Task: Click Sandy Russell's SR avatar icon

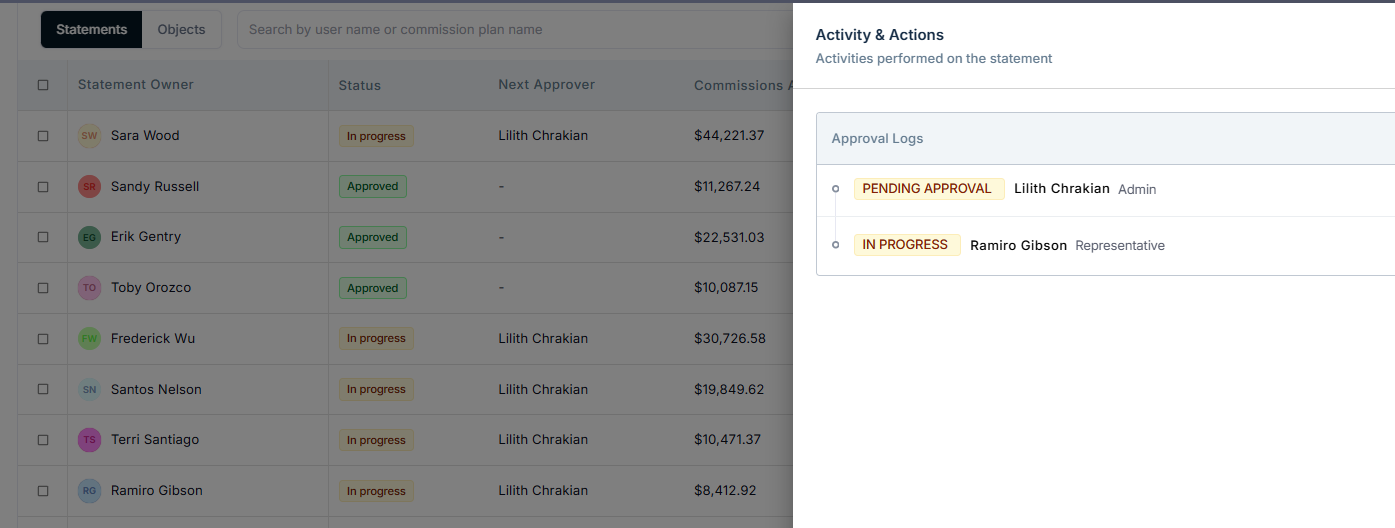Action: (90, 187)
